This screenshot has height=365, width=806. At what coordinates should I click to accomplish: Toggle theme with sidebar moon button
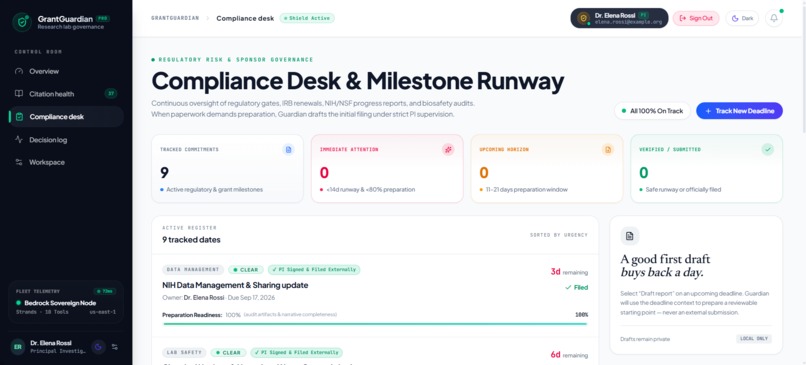(98, 347)
